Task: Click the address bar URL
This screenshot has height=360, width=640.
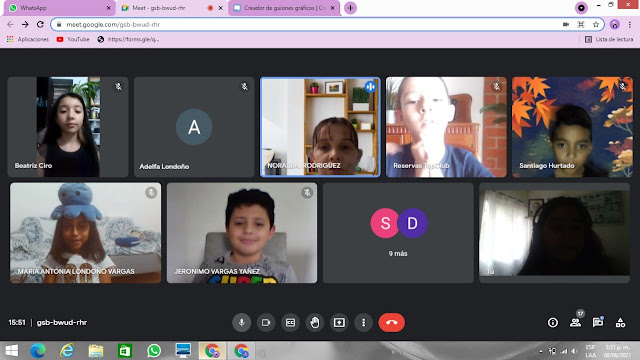Action: click(113, 24)
